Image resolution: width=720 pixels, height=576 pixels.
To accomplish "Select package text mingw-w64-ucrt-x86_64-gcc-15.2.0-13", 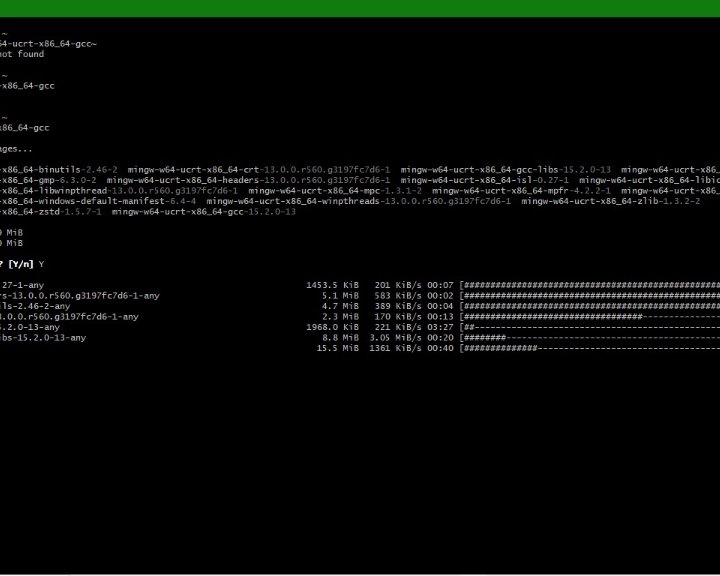I will [204, 212].
